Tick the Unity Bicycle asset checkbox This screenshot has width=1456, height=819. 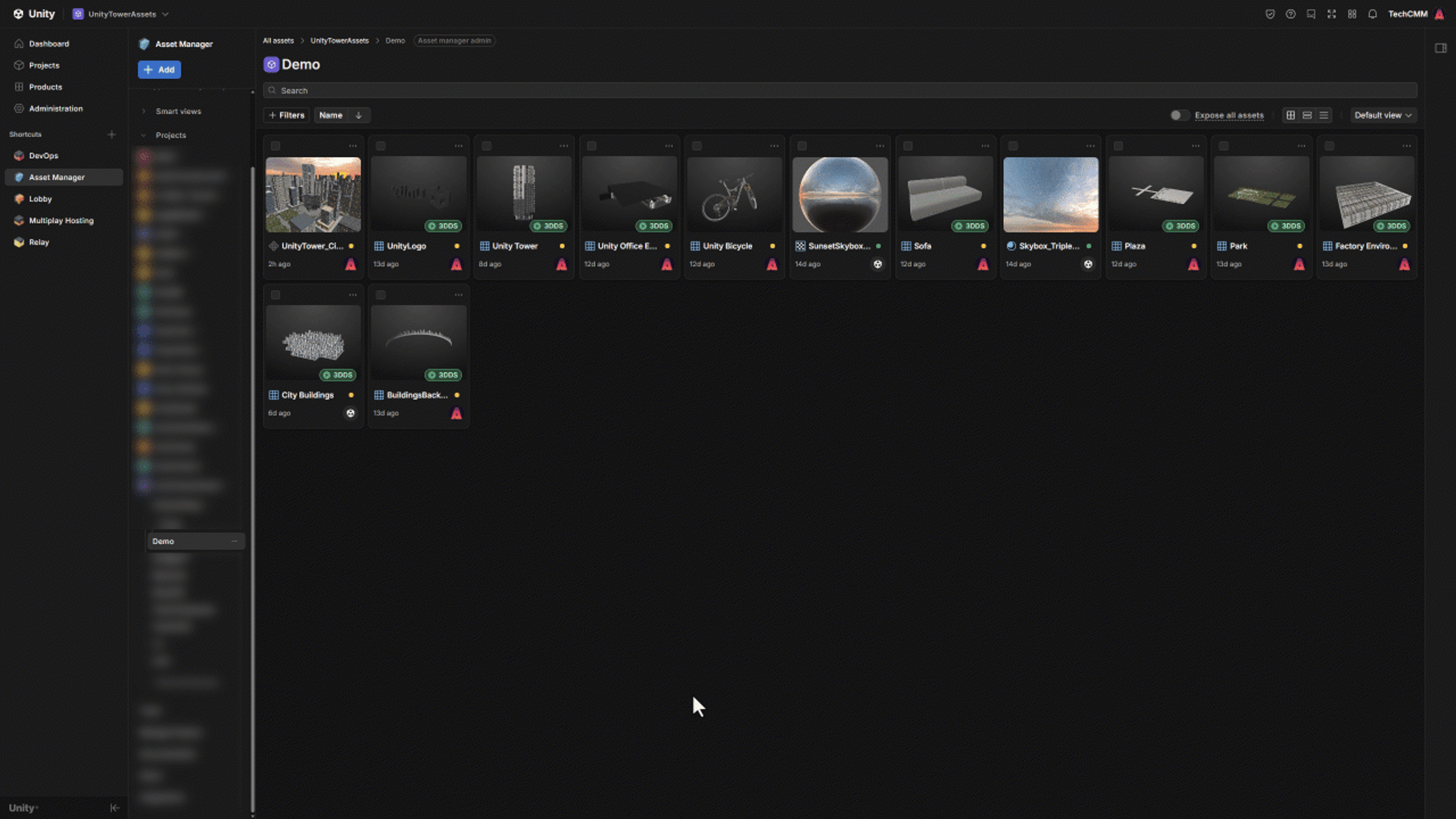697,146
